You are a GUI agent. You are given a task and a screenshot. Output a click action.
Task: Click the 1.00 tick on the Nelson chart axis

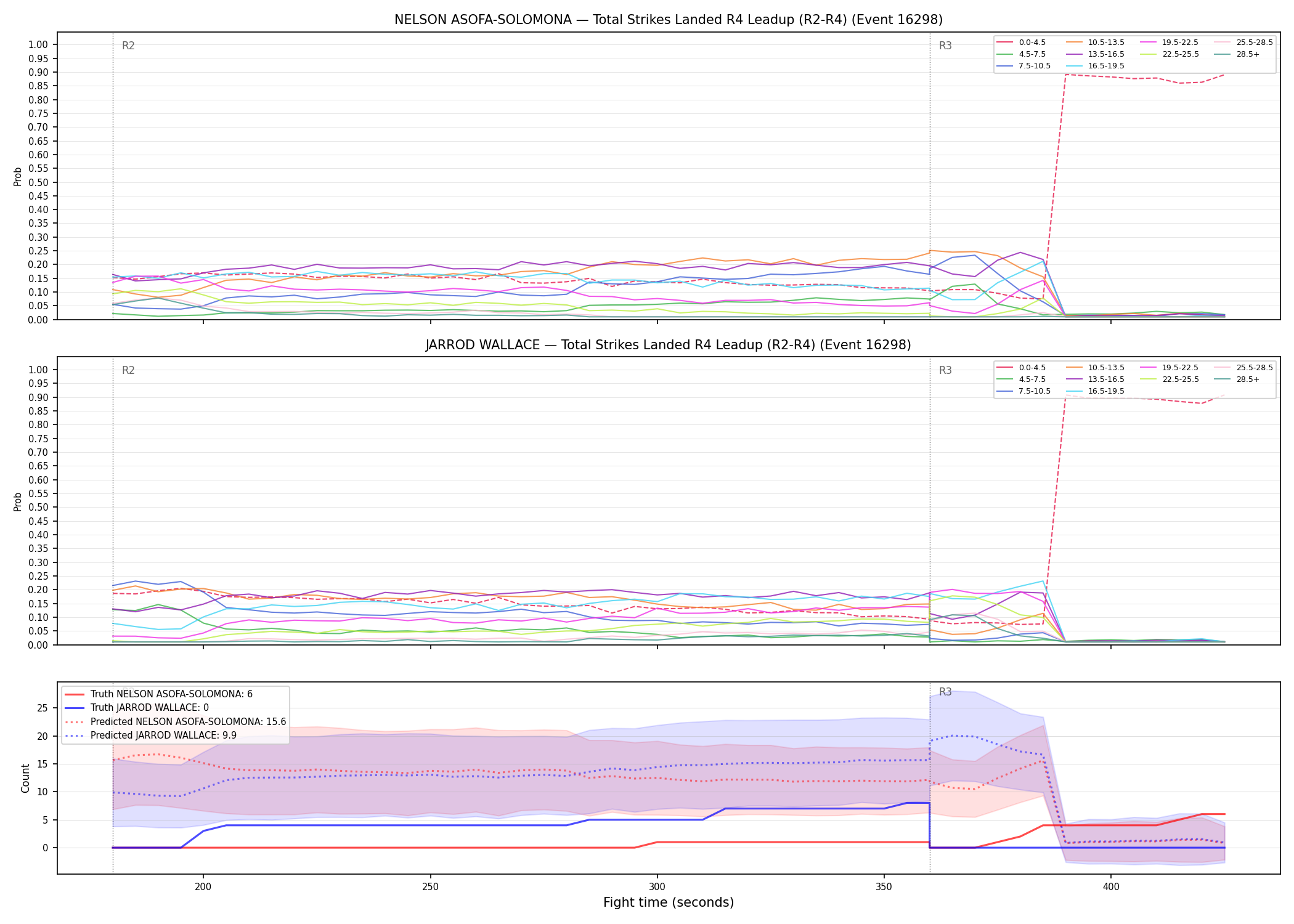[38, 45]
